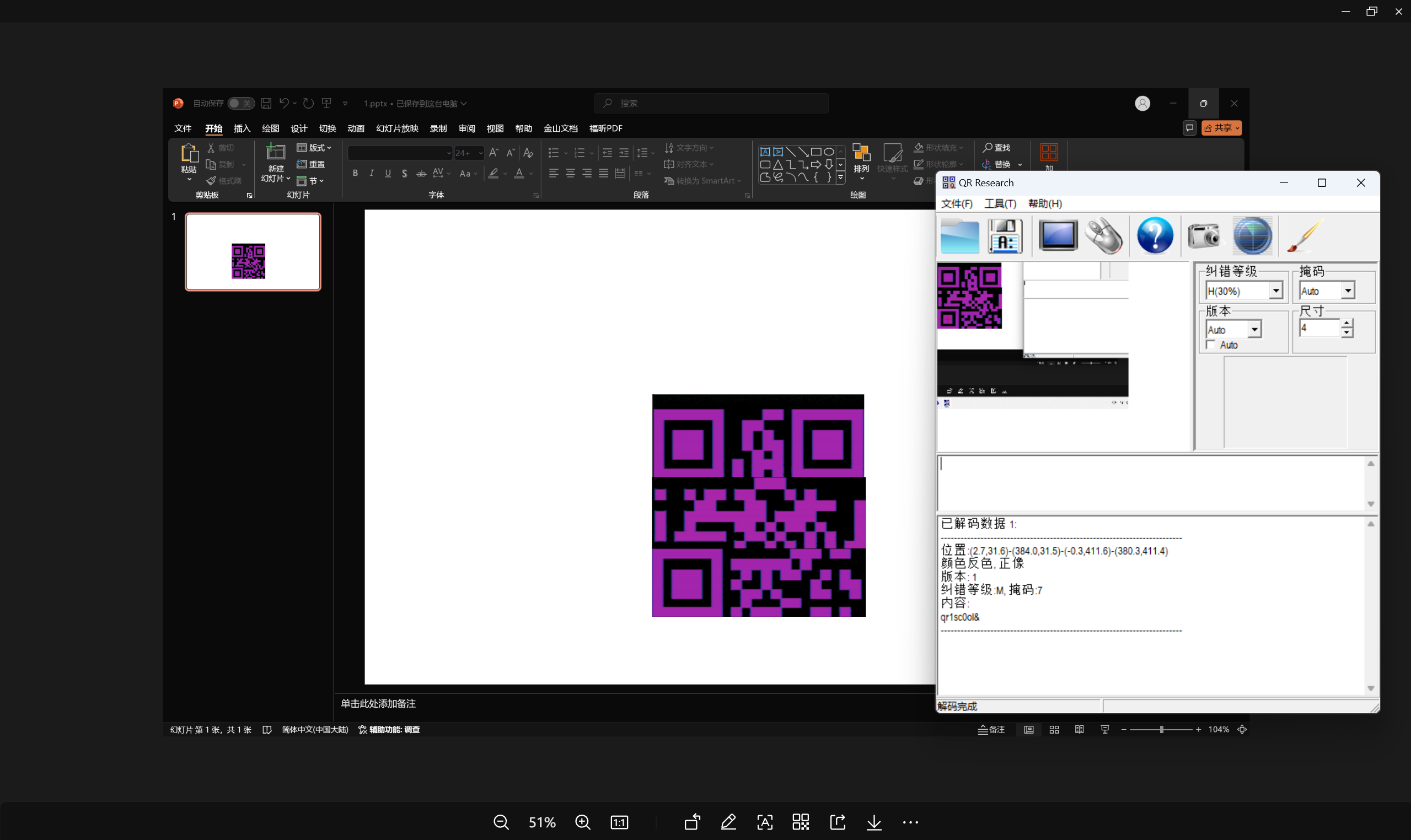Select the paintbrush icon in QR Research
Screen dimensions: 1411x840
(x=1304, y=236)
